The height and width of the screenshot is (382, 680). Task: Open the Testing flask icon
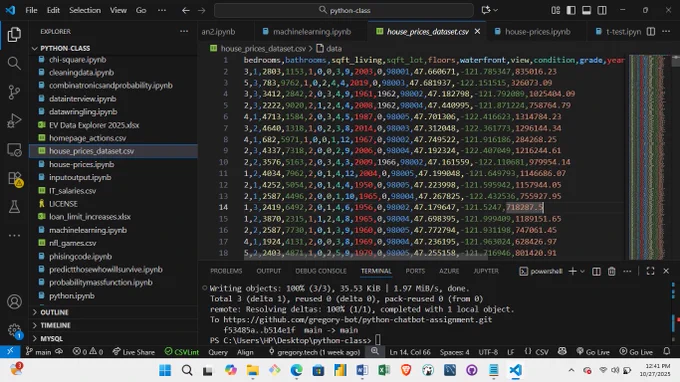click(14, 207)
